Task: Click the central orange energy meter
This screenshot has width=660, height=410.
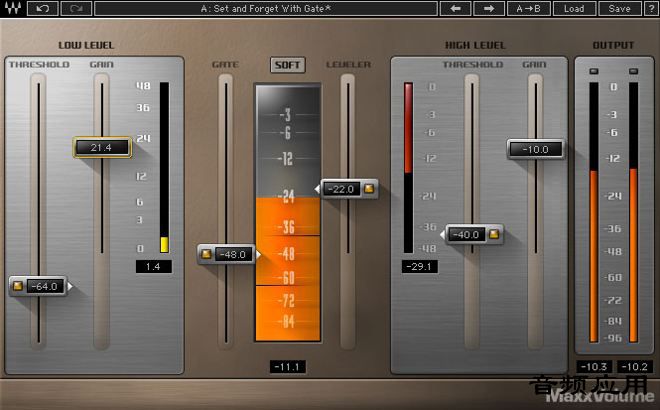Action: [288, 212]
